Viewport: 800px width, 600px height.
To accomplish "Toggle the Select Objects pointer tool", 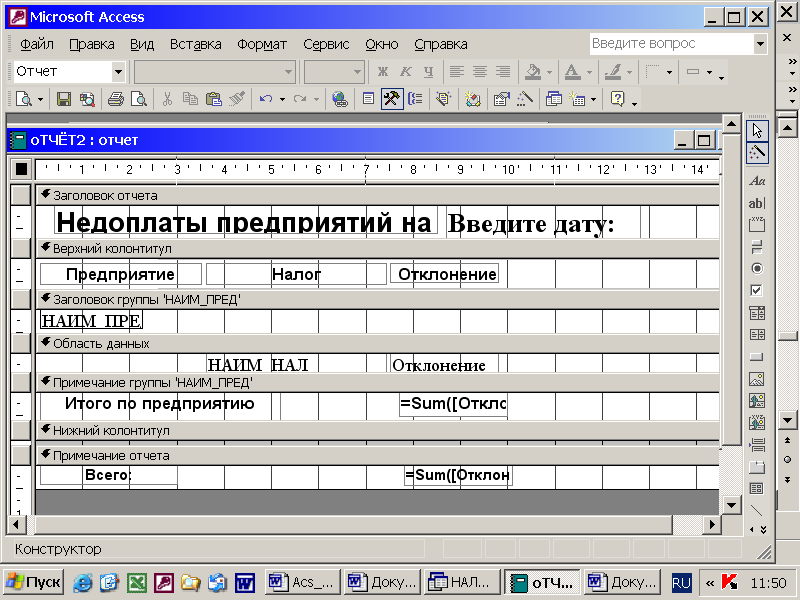I will click(757, 131).
